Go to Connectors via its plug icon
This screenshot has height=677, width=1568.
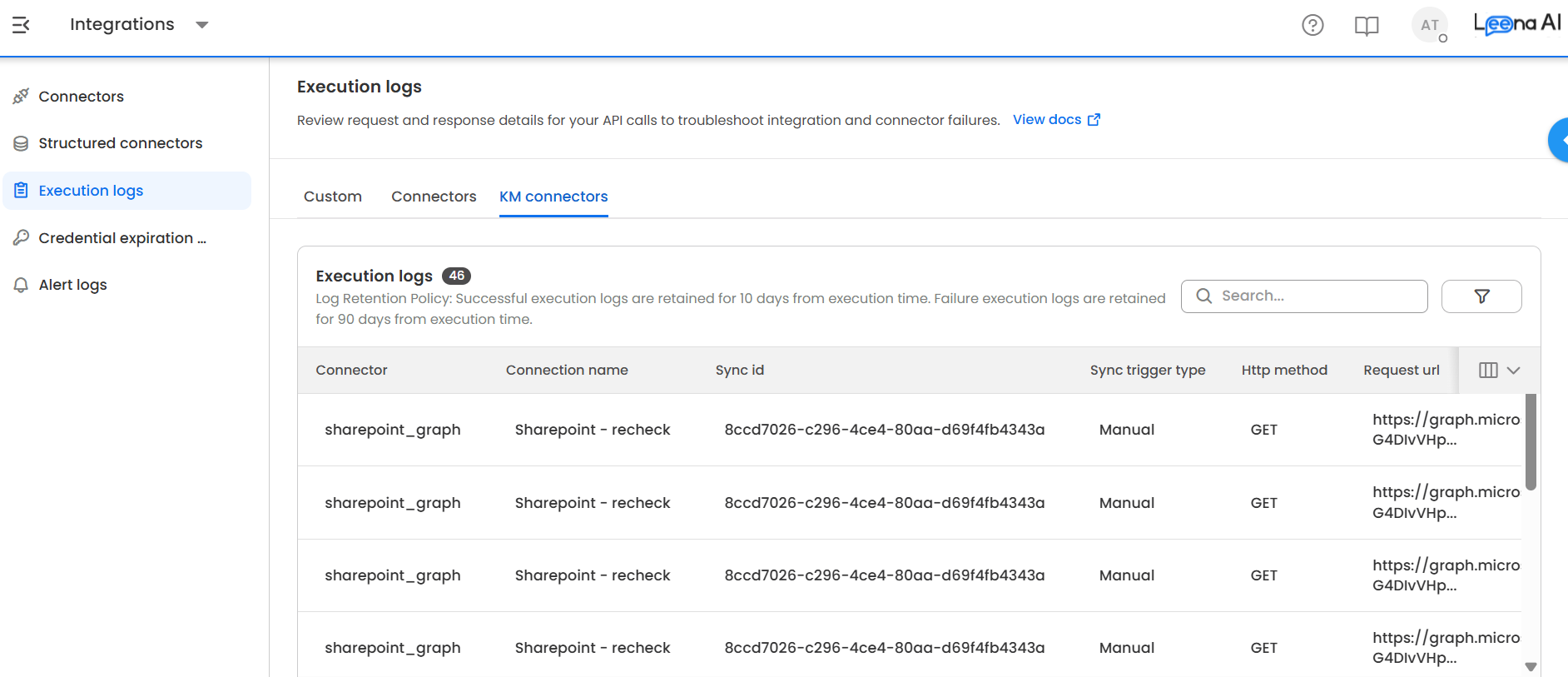[21, 97]
